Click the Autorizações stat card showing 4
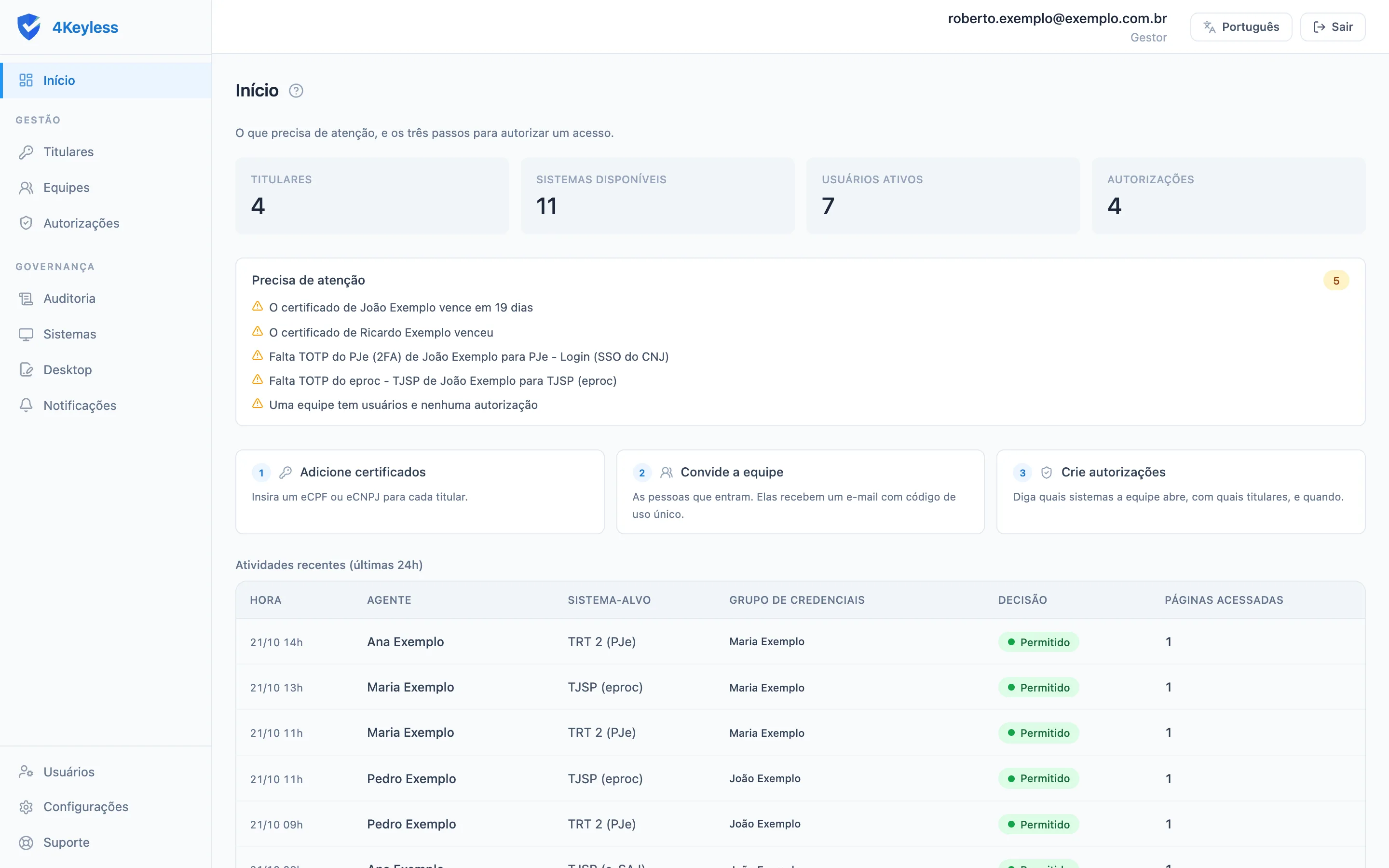 pyautogui.click(x=1228, y=196)
